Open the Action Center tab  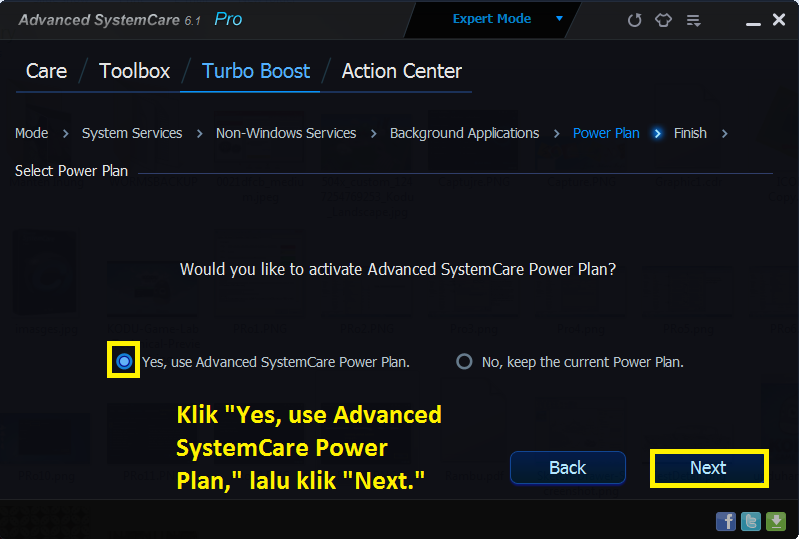pyautogui.click(x=402, y=71)
